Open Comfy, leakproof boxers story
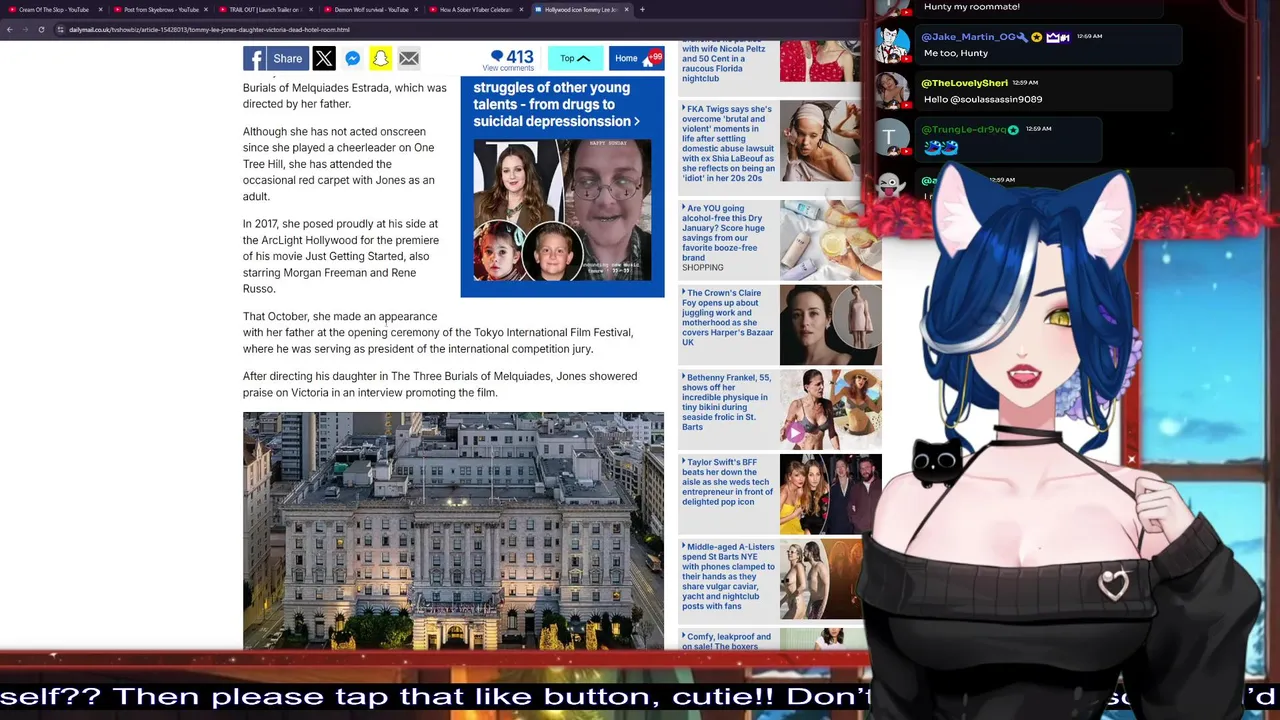 (x=728, y=641)
